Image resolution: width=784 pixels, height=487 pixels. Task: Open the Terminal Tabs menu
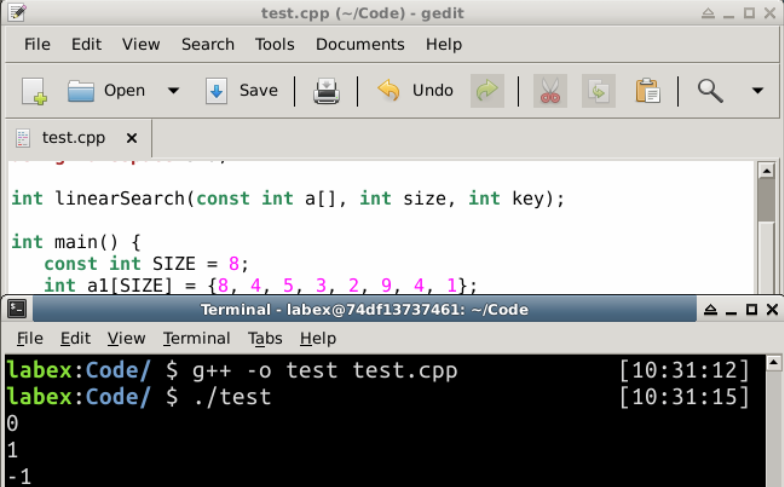click(265, 338)
